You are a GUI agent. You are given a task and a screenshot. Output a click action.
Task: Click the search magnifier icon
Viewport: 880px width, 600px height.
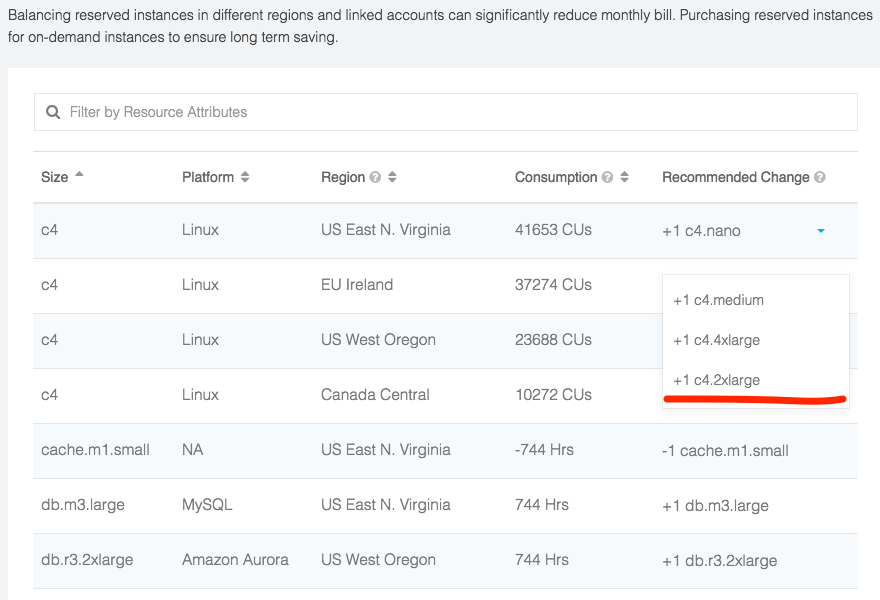[53, 112]
